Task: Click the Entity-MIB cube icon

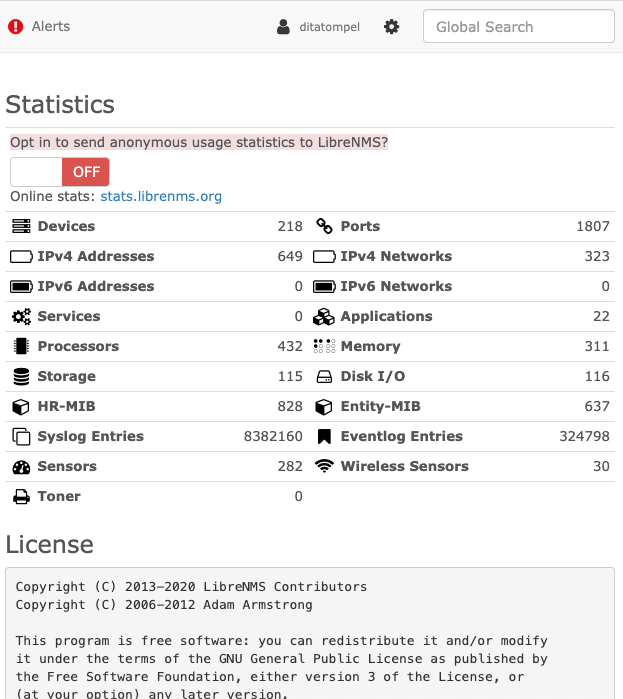Action: [324, 407]
